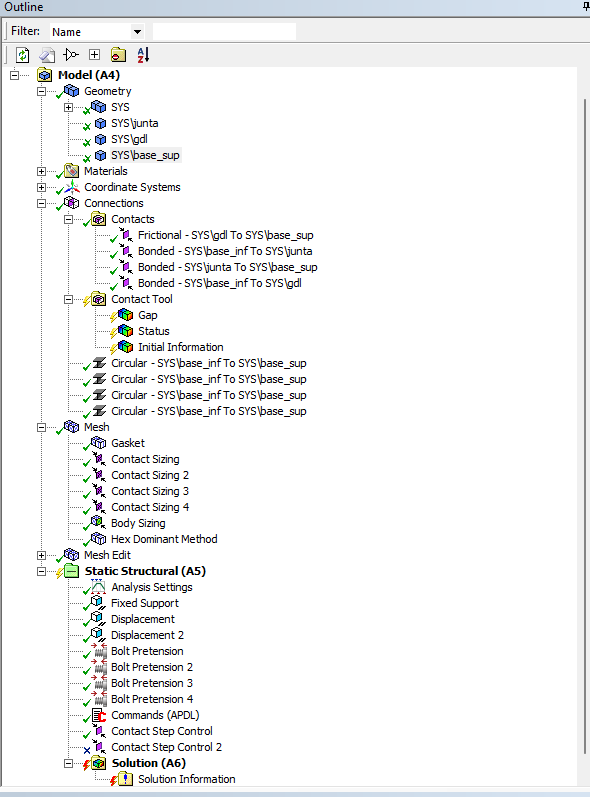Click the refresh icon in Outline toolbar
Image resolution: width=590 pixels, height=797 pixels.
click(22, 55)
